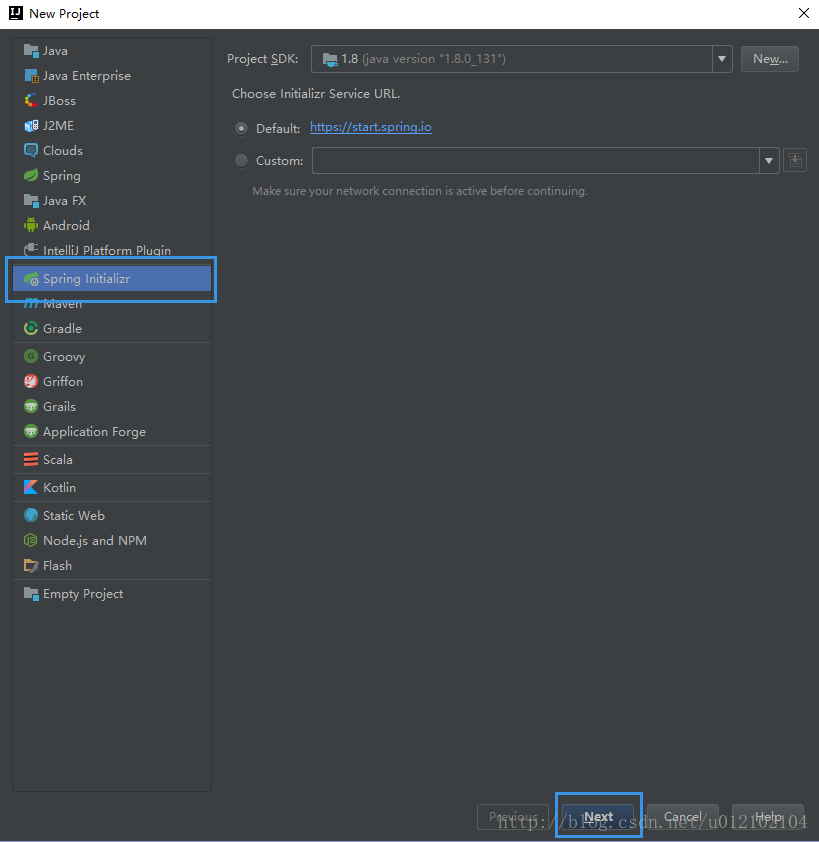Viewport: 819px width, 842px height.
Task: Click the New... SDK button
Action: 770,59
